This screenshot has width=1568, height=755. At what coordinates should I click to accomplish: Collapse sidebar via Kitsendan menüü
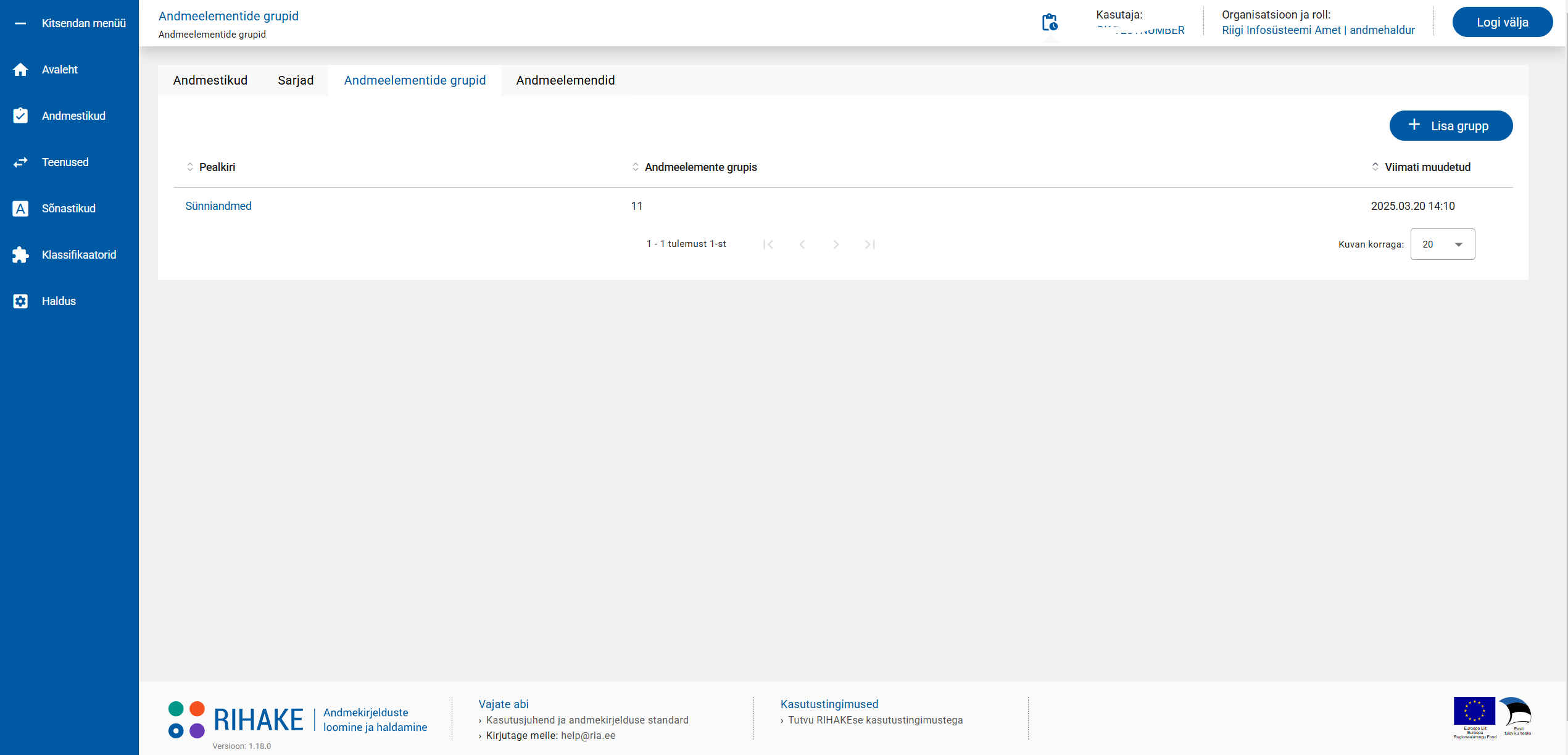coord(20,23)
